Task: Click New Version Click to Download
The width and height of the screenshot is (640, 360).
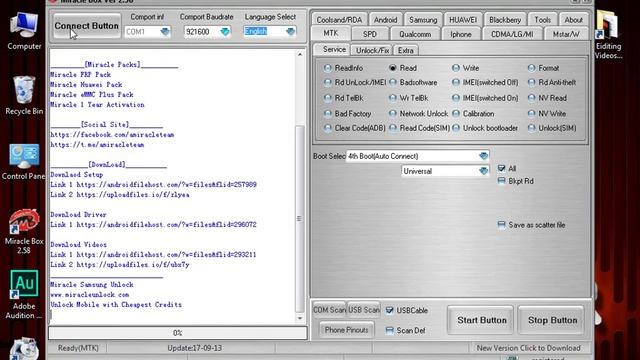Action: click(x=528, y=348)
